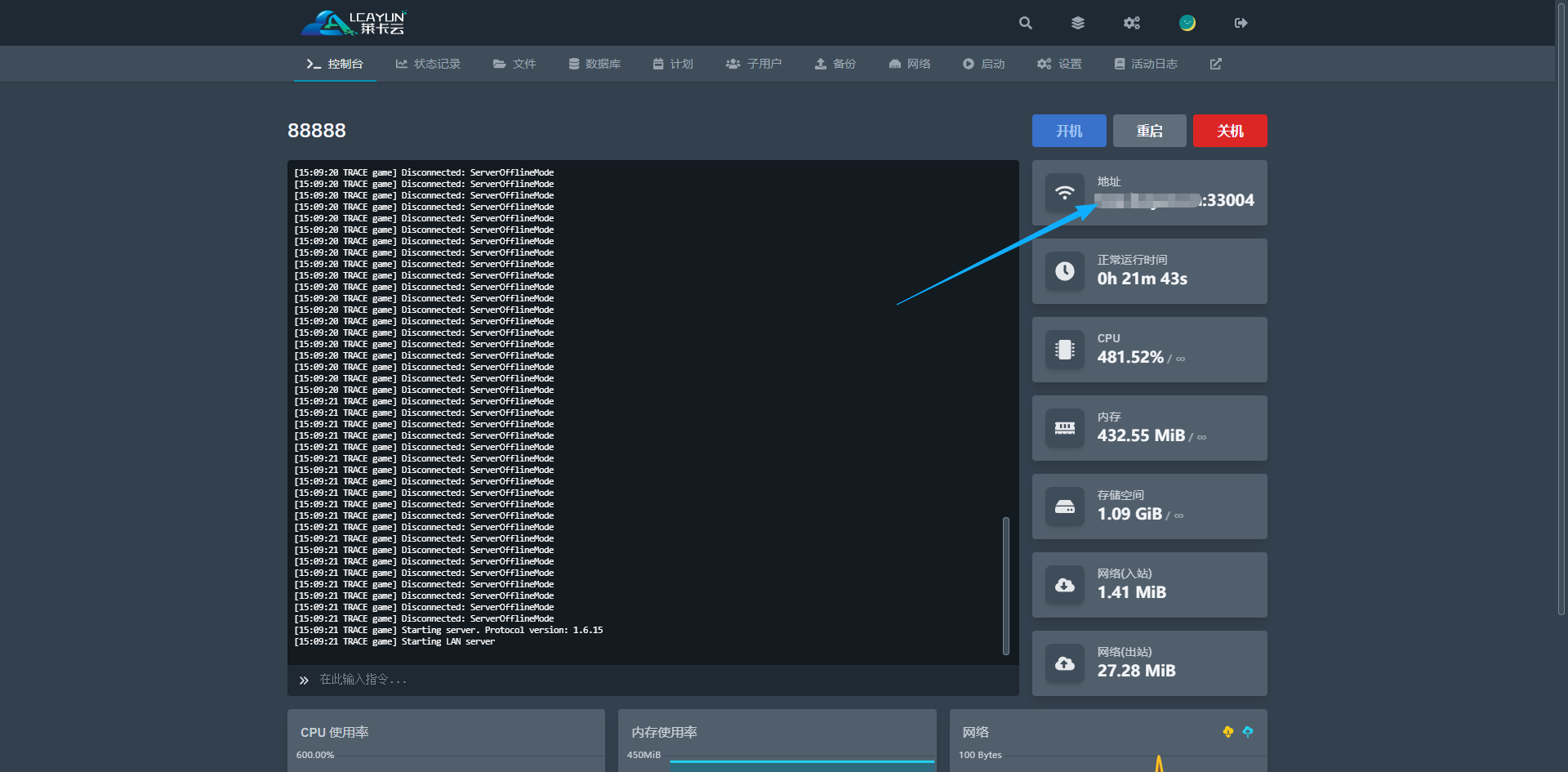Click the user avatar icon
This screenshot has width=1568, height=772.
click(x=1187, y=23)
